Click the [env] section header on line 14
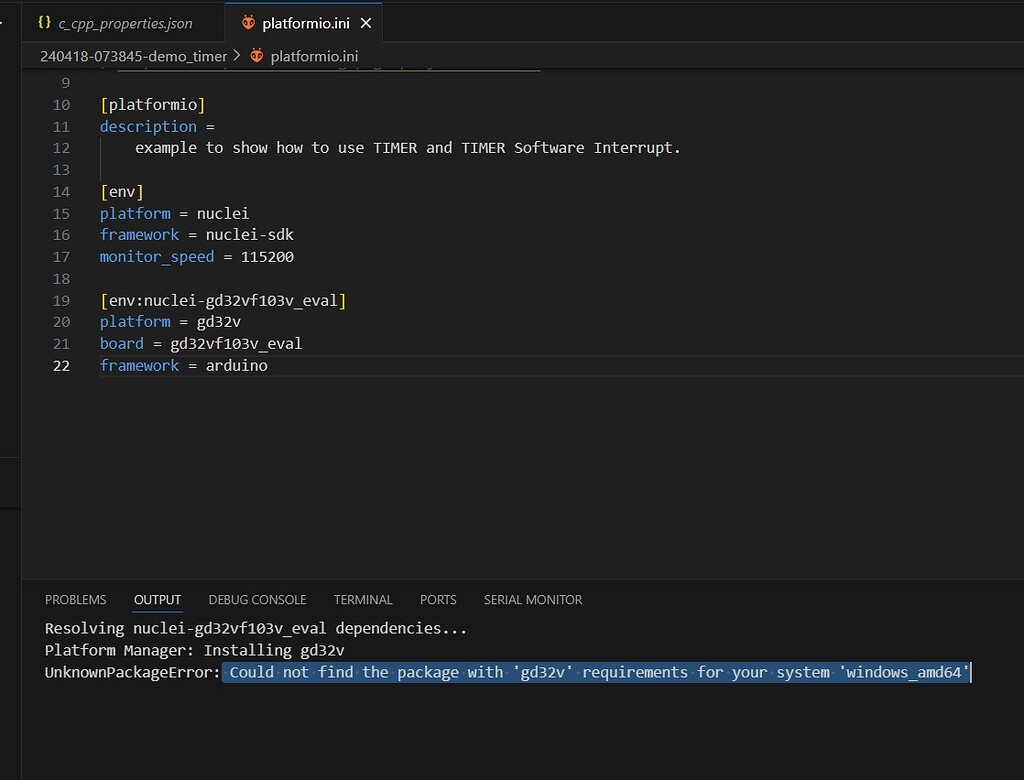The image size is (1024, 780). 122,191
